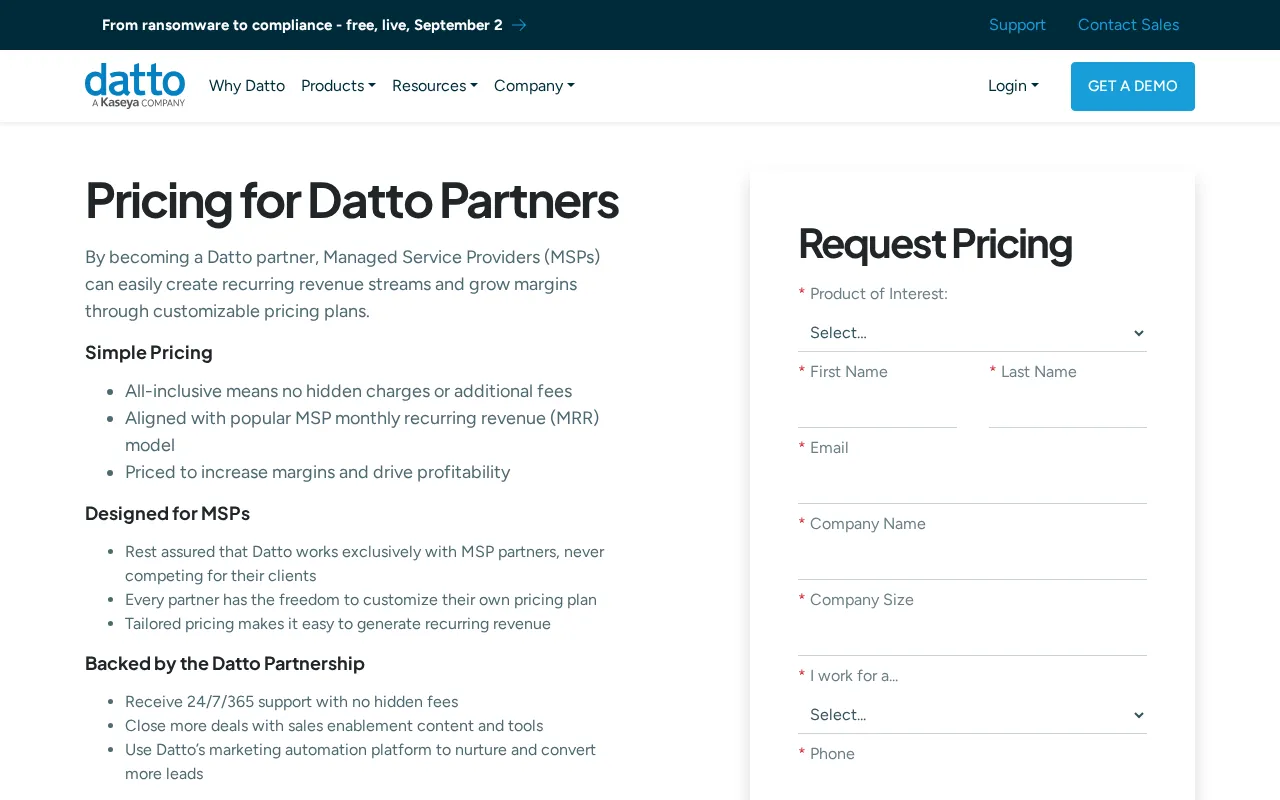Screen dimensions: 1280x800
Task: Expand the Resources menu
Action: click(x=435, y=86)
